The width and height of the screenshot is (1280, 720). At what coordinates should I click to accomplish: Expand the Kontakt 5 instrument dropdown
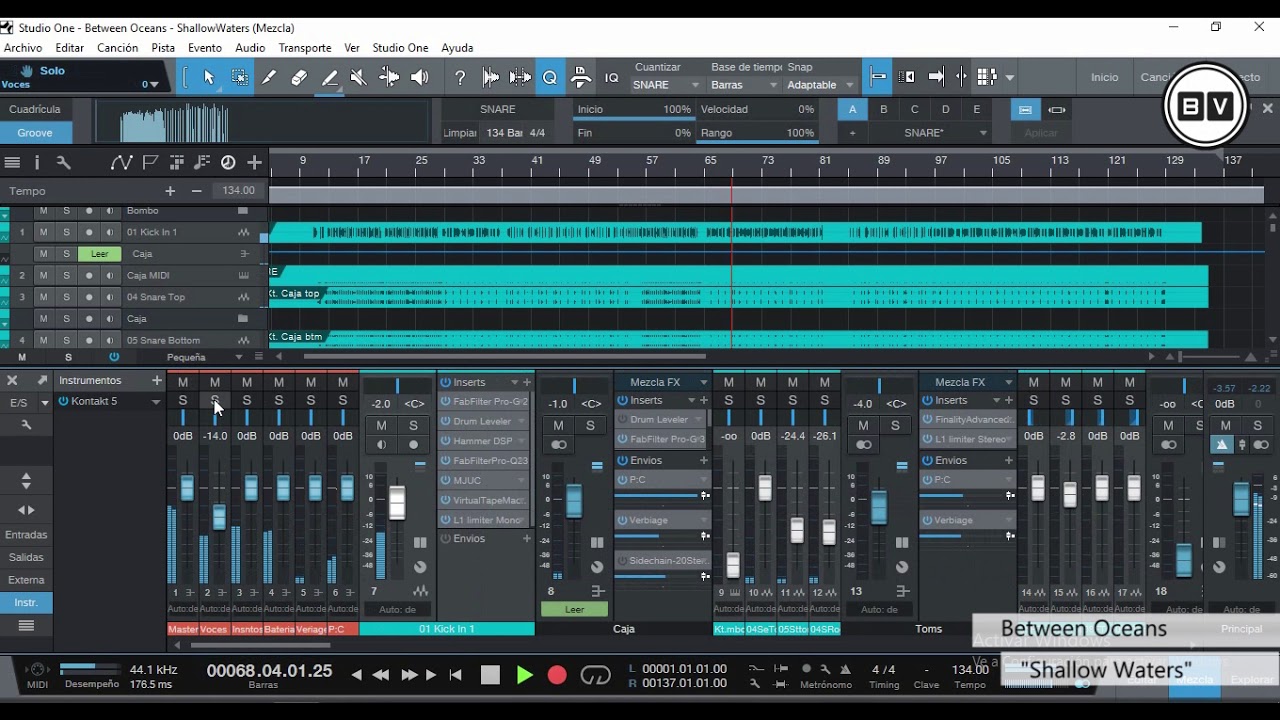[x=155, y=402]
